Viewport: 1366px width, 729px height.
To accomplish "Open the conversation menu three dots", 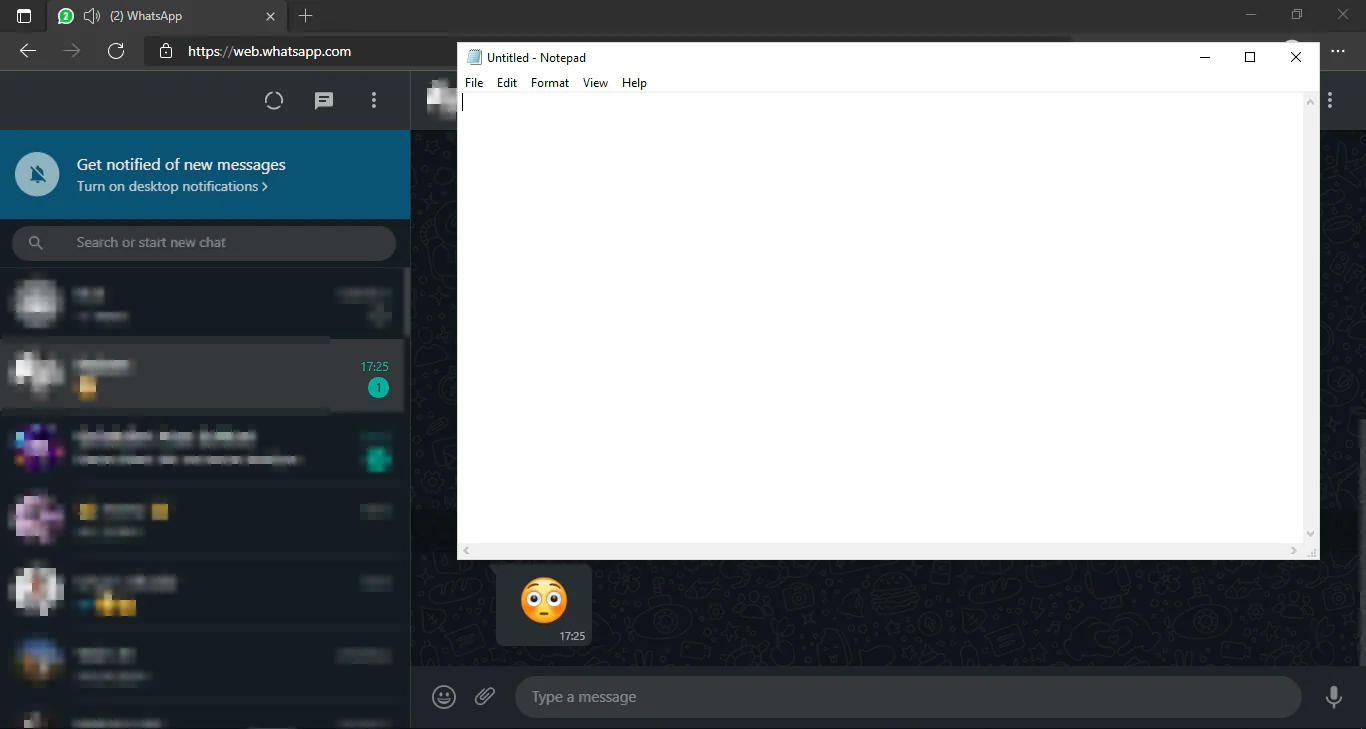I will (1330, 100).
